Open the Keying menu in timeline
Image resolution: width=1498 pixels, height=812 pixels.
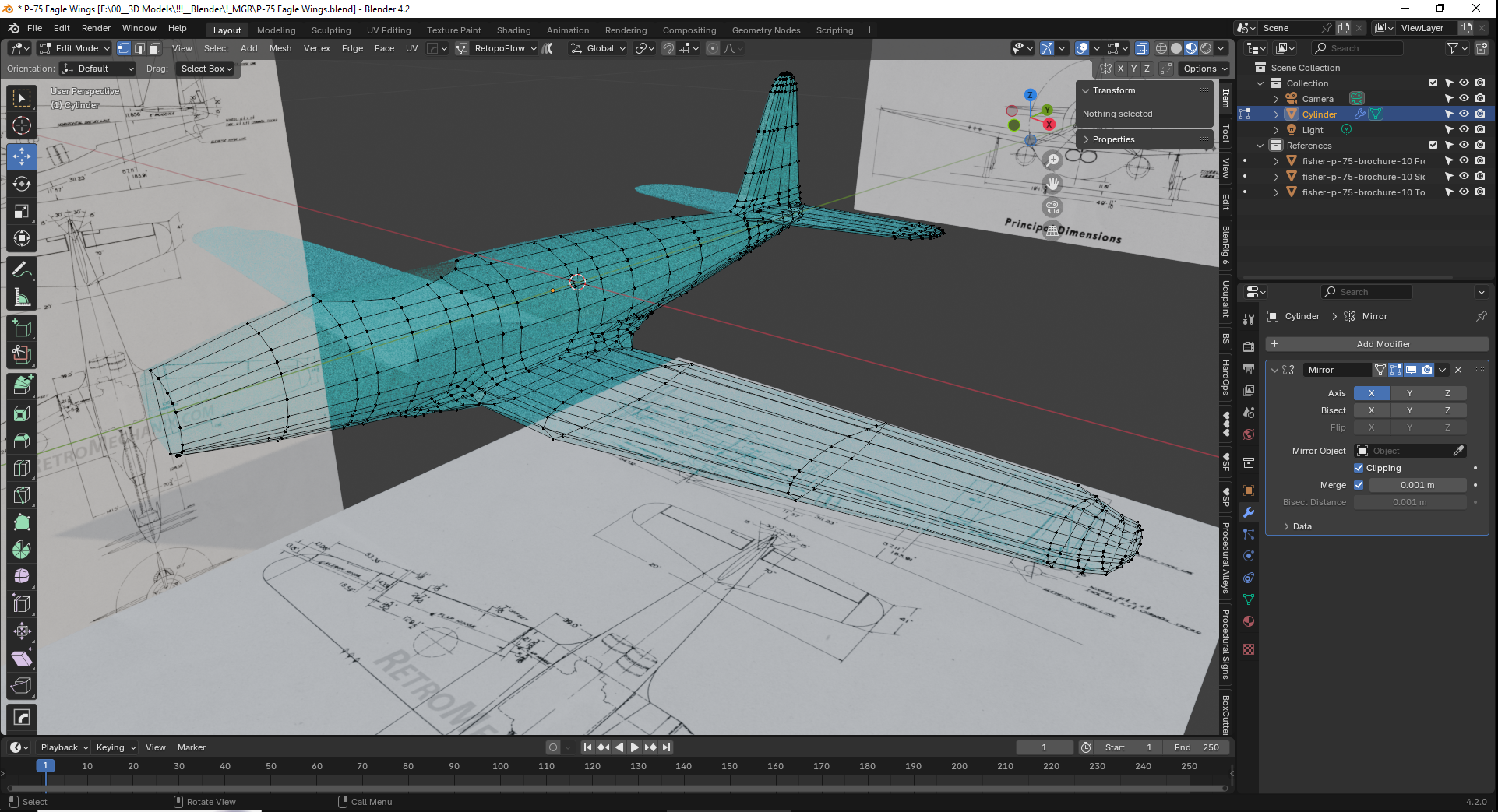(x=115, y=747)
